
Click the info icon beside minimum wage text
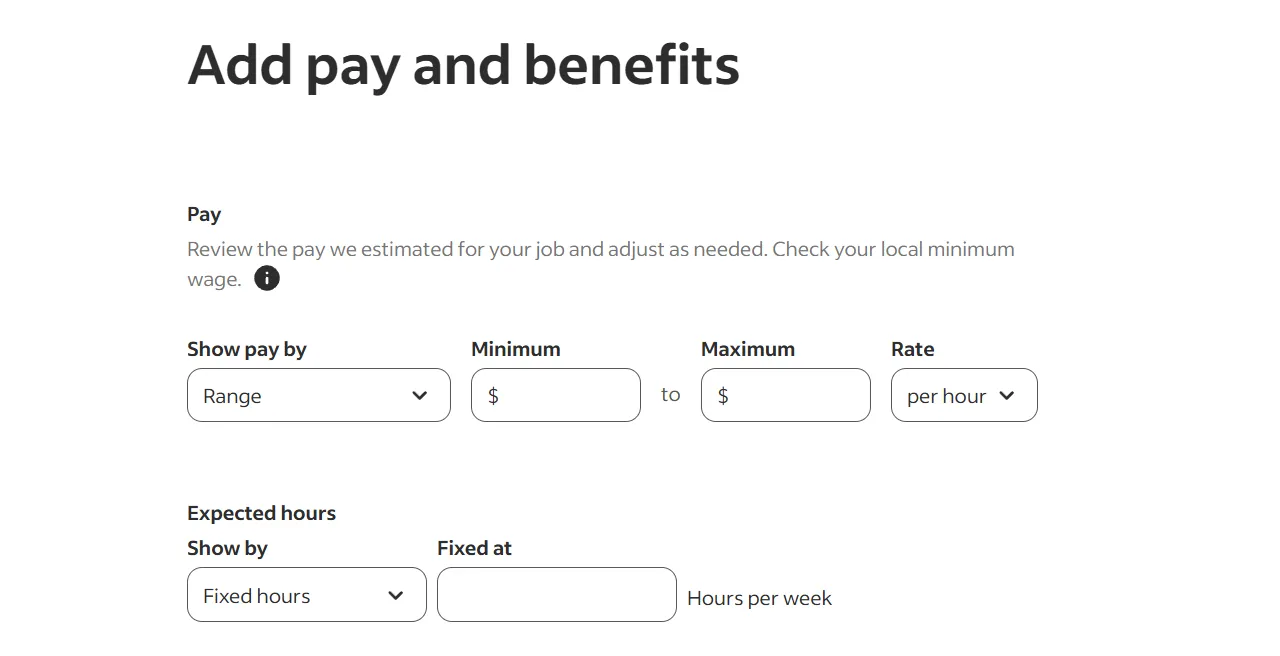[266, 278]
